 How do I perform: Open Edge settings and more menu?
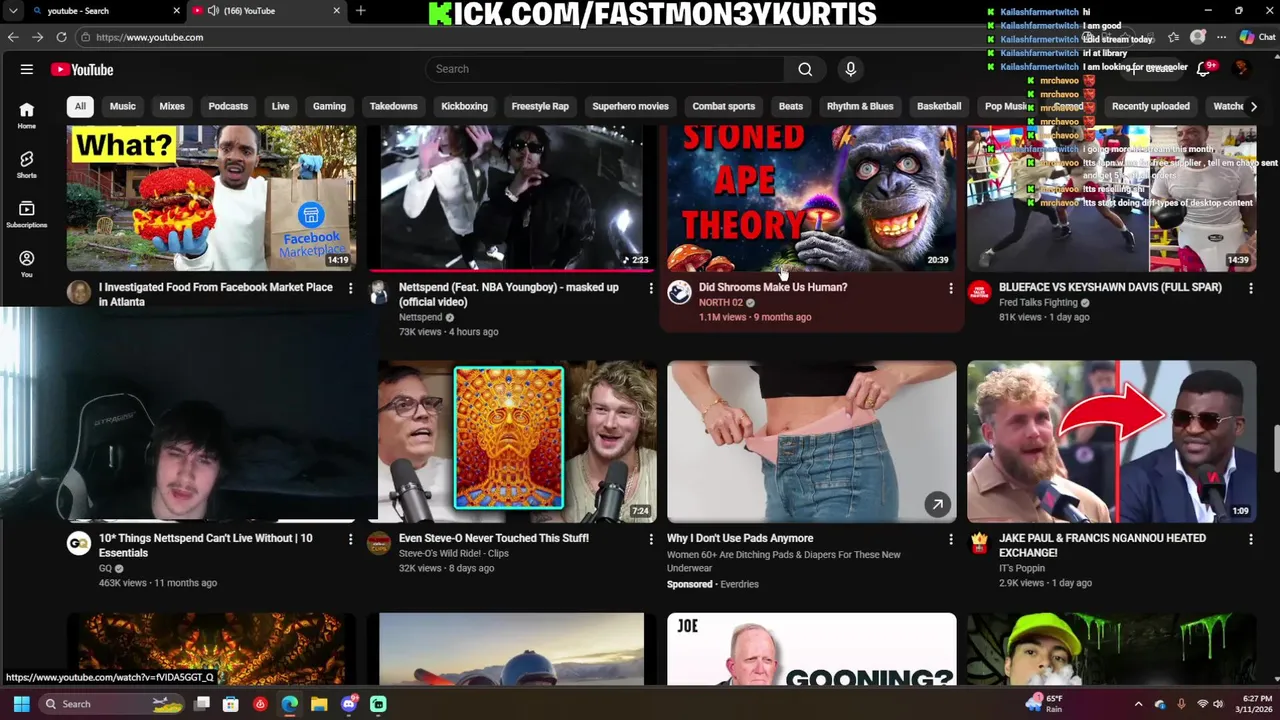coord(1221,37)
